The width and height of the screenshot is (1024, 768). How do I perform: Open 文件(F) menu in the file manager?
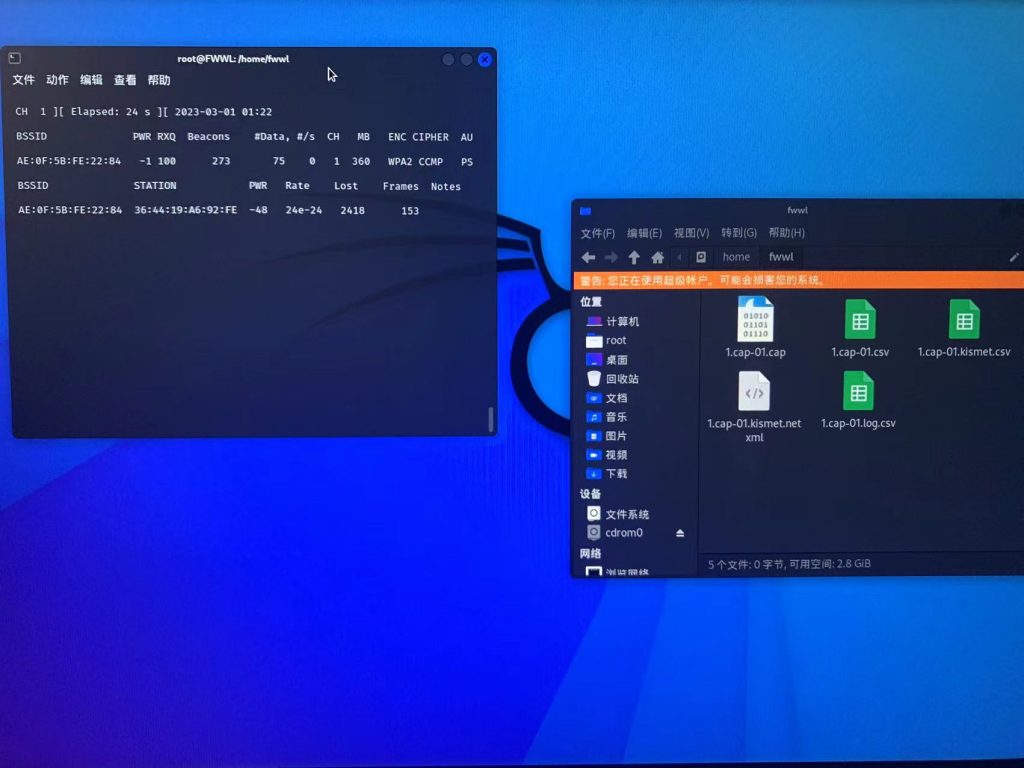point(598,233)
